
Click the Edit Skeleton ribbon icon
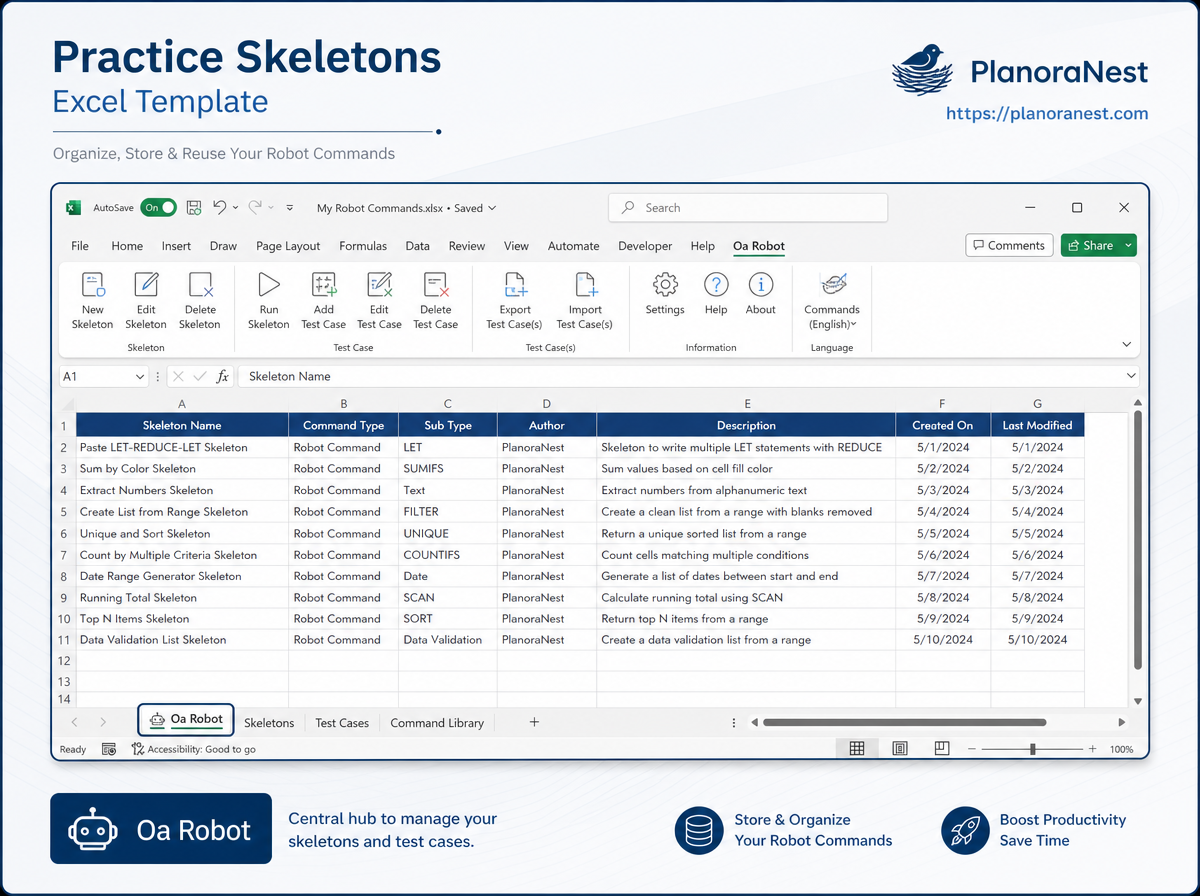[146, 286]
